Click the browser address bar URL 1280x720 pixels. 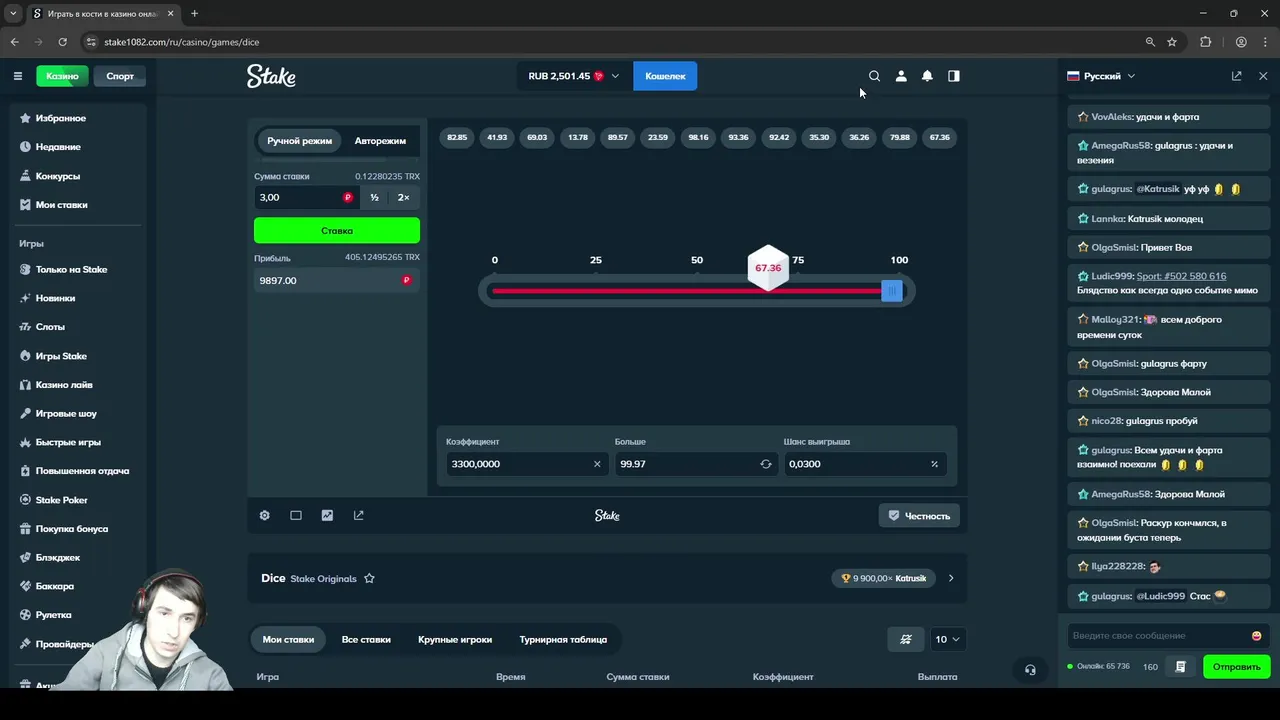pyautogui.click(x=182, y=42)
